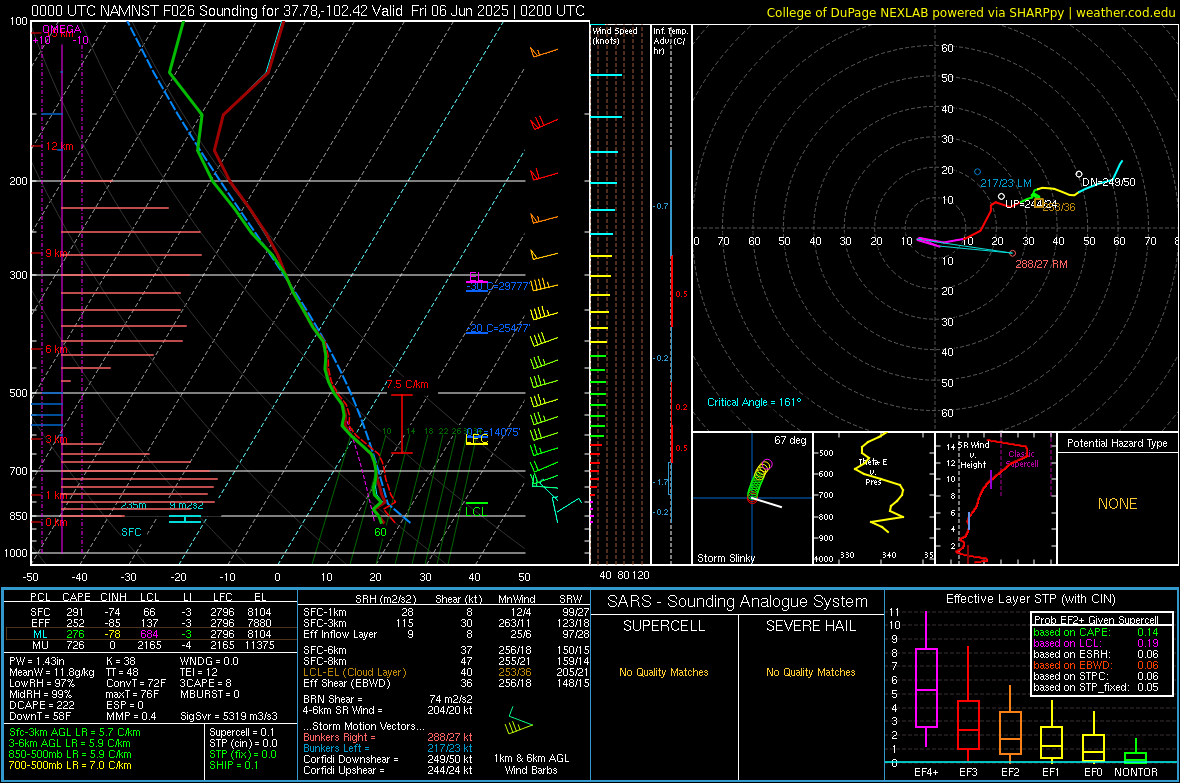Click the Storm Slinky panel label
This screenshot has height=783, width=1180.
click(x=725, y=558)
